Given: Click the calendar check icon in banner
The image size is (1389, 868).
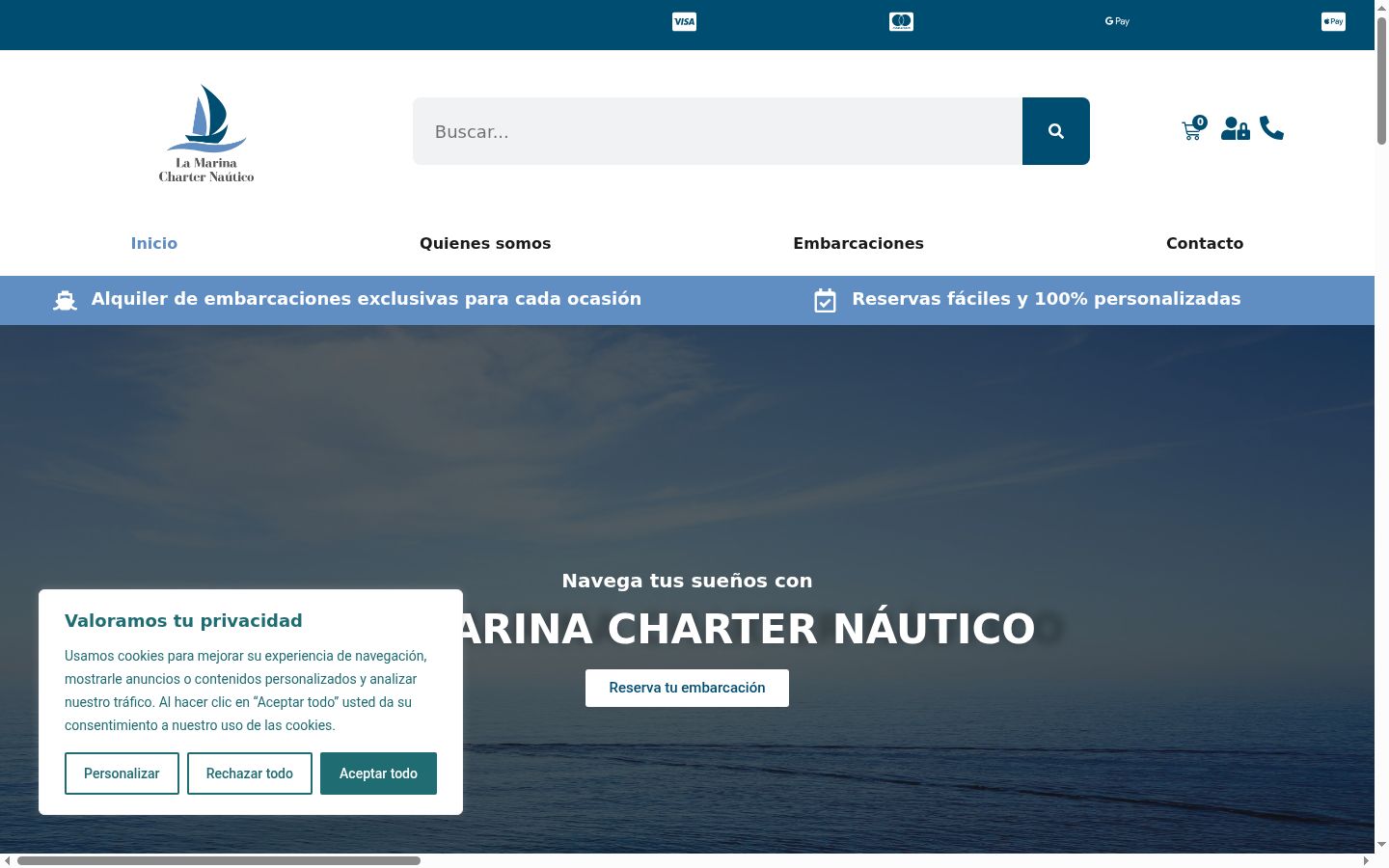Looking at the screenshot, I should point(825,301).
